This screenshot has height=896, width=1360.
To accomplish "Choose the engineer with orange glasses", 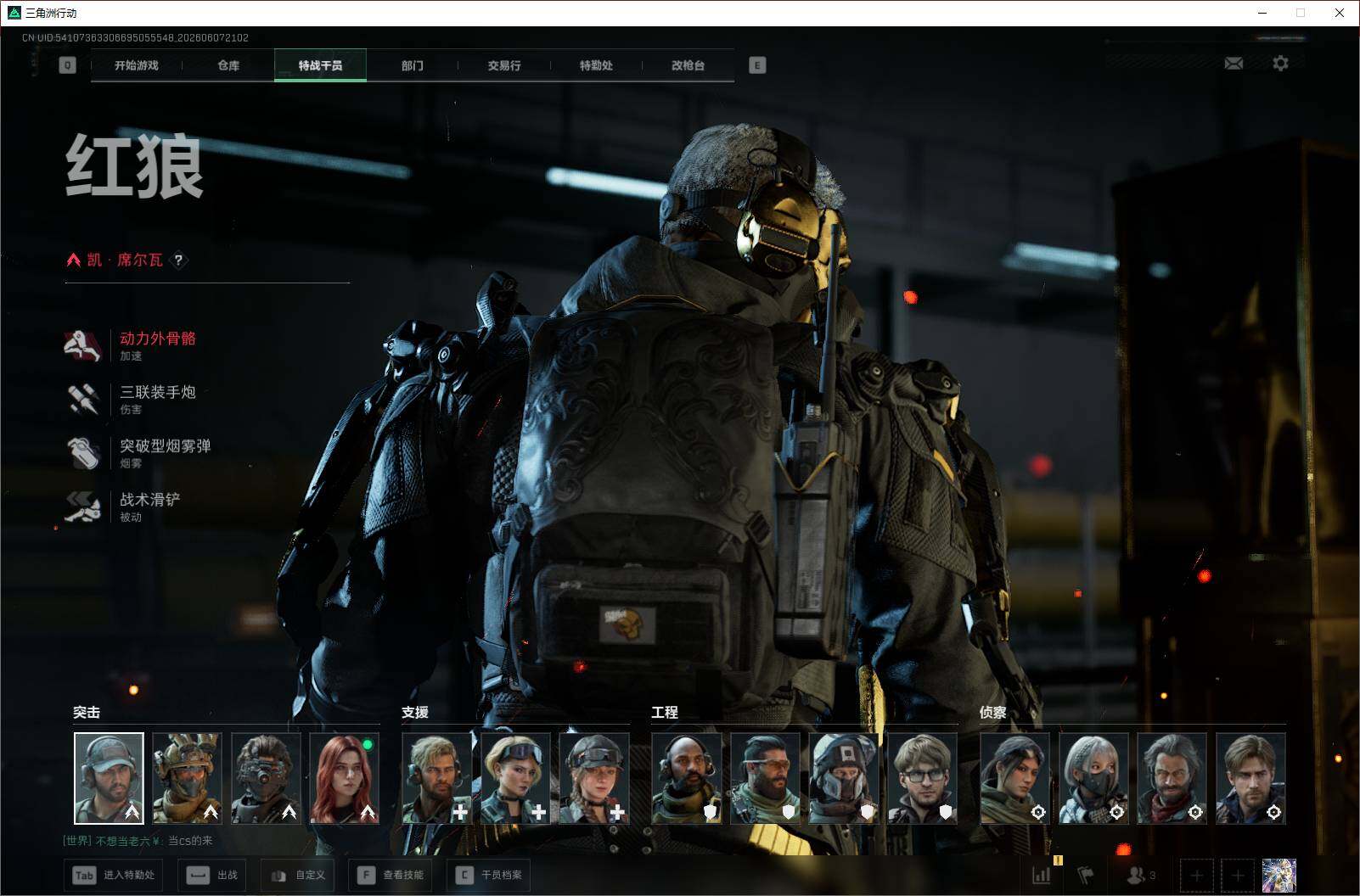I will tap(765, 778).
